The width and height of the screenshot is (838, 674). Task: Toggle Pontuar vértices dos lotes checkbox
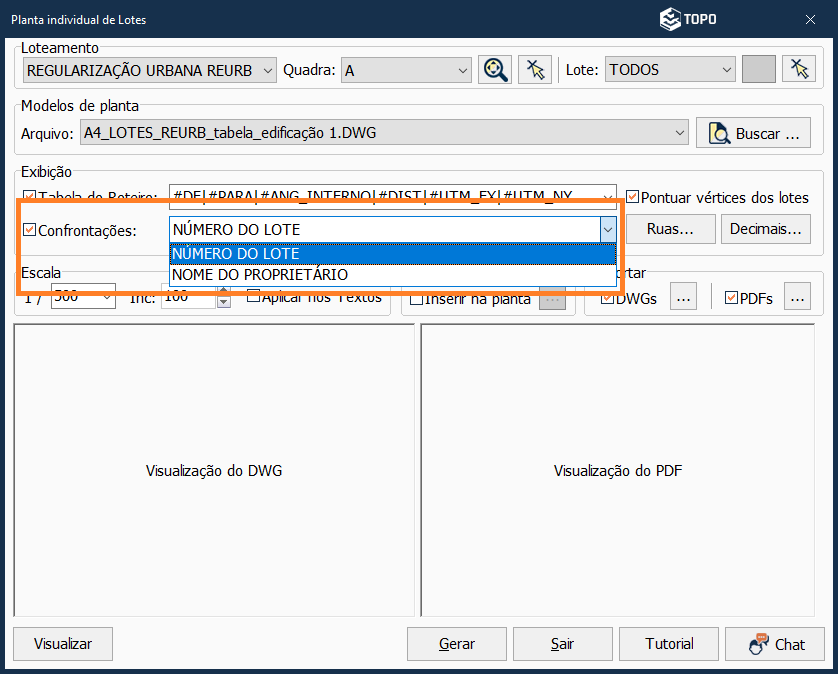pyautogui.click(x=632, y=197)
